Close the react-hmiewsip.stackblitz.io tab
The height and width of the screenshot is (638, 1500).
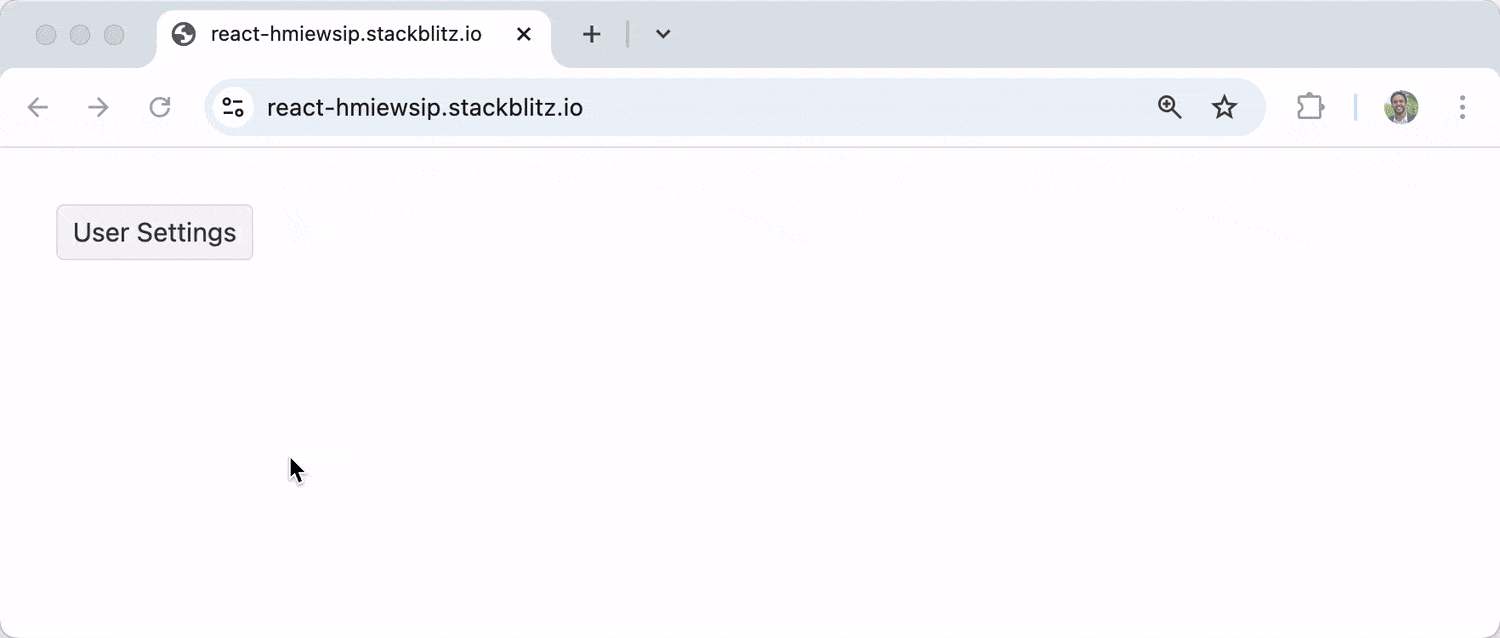[523, 34]
